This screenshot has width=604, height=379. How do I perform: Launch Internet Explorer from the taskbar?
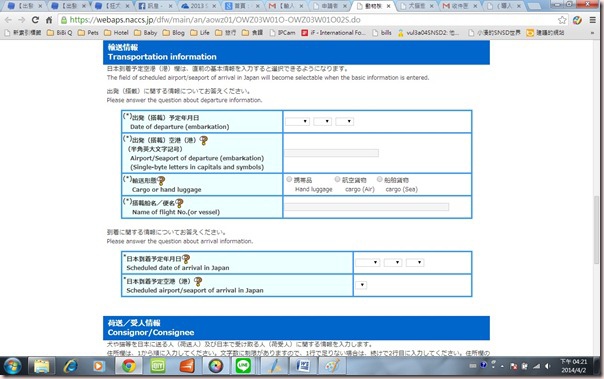(x=70, y=366)
